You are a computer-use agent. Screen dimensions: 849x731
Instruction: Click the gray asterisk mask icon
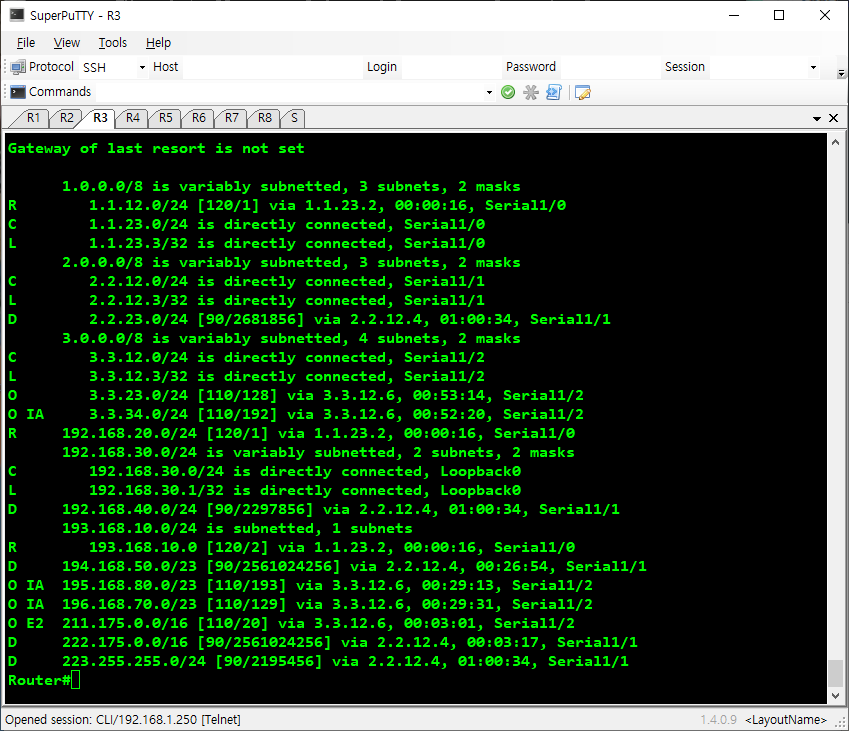point(531,93)
